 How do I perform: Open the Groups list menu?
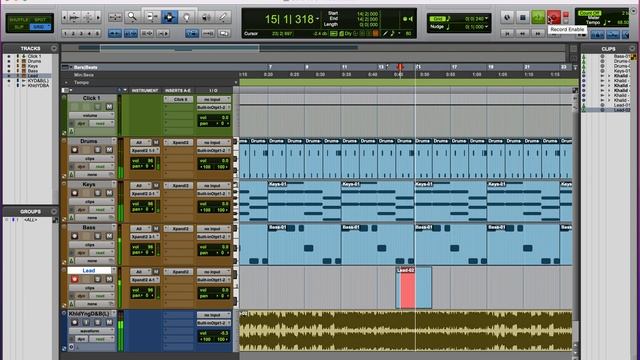point(54,211)
